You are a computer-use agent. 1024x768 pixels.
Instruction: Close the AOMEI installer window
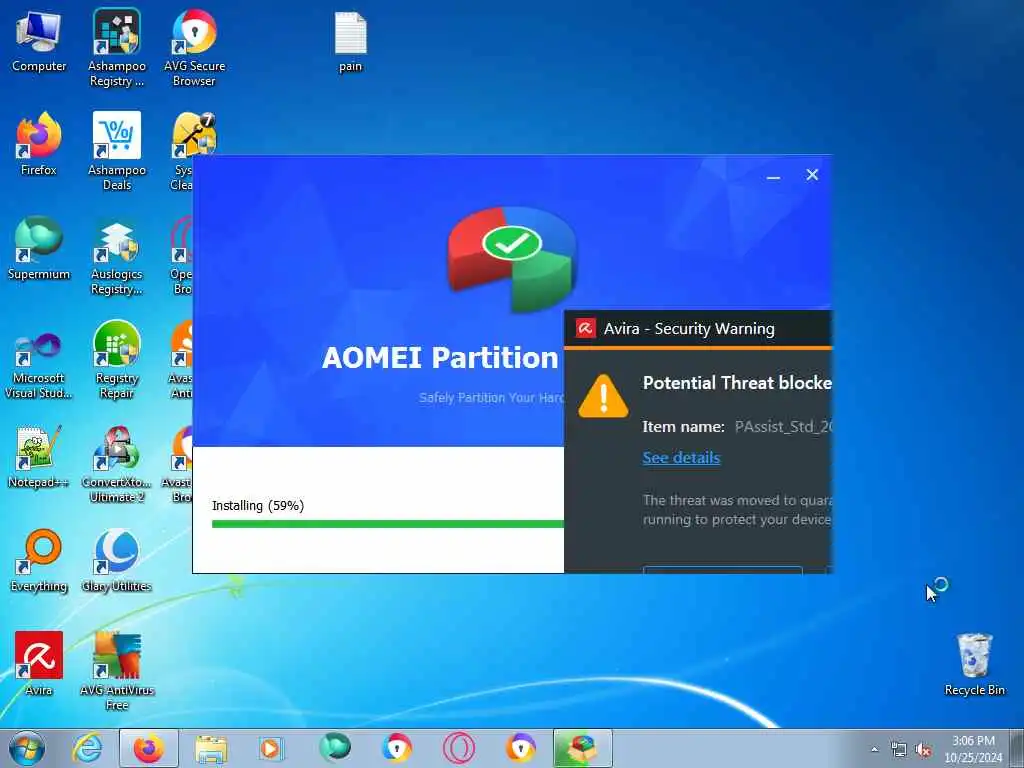click(x=812, y=174)
